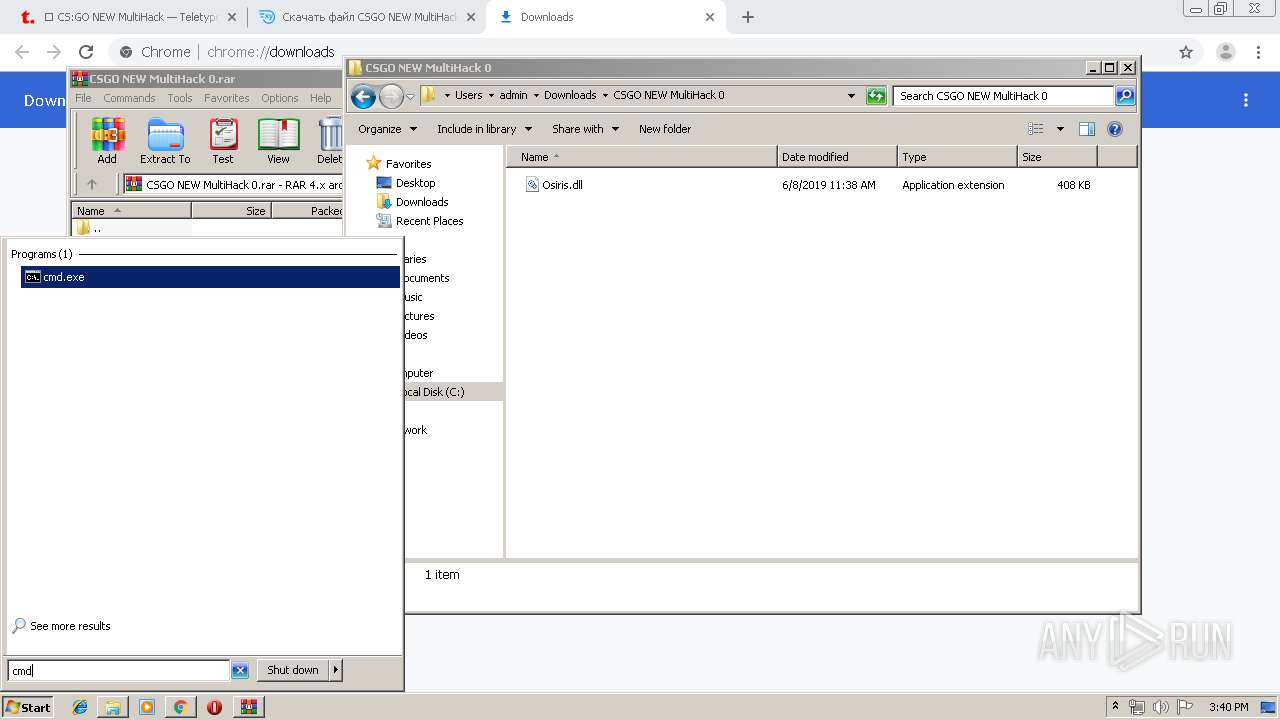Click the system tray volume icon

1160,707
